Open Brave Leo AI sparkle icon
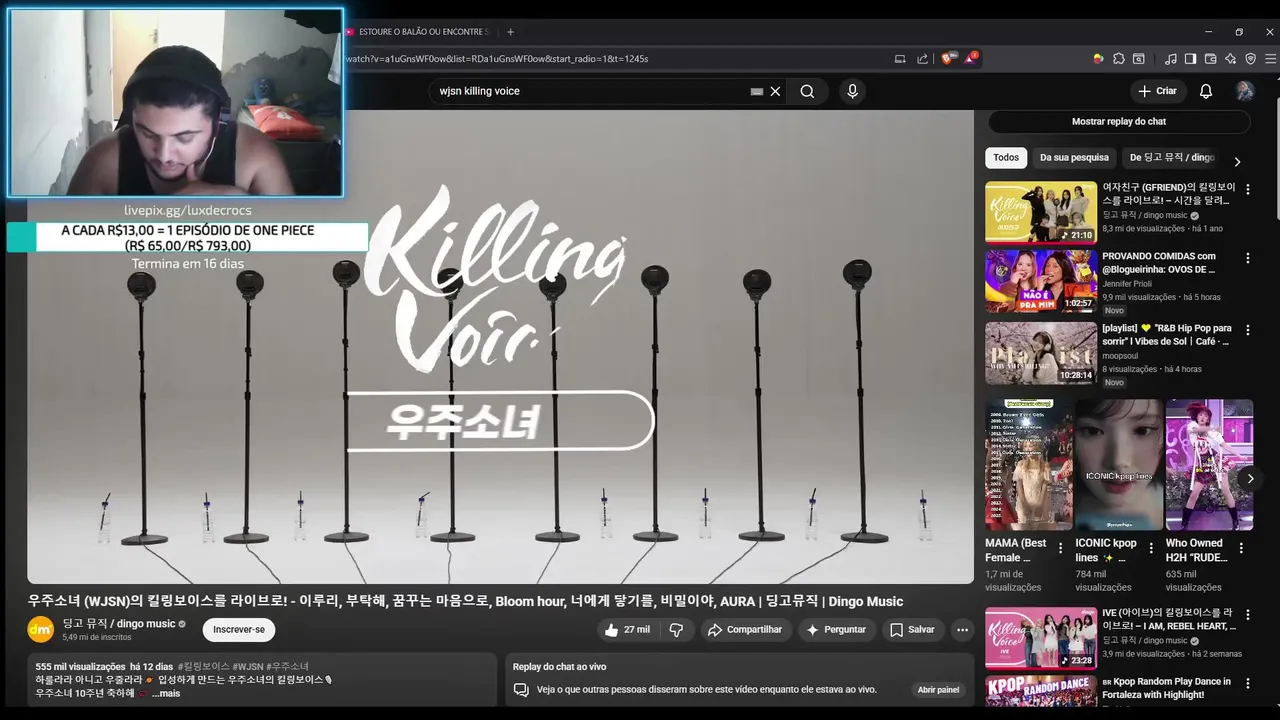Viewport: 1280px width, 720px height. 1230,59
